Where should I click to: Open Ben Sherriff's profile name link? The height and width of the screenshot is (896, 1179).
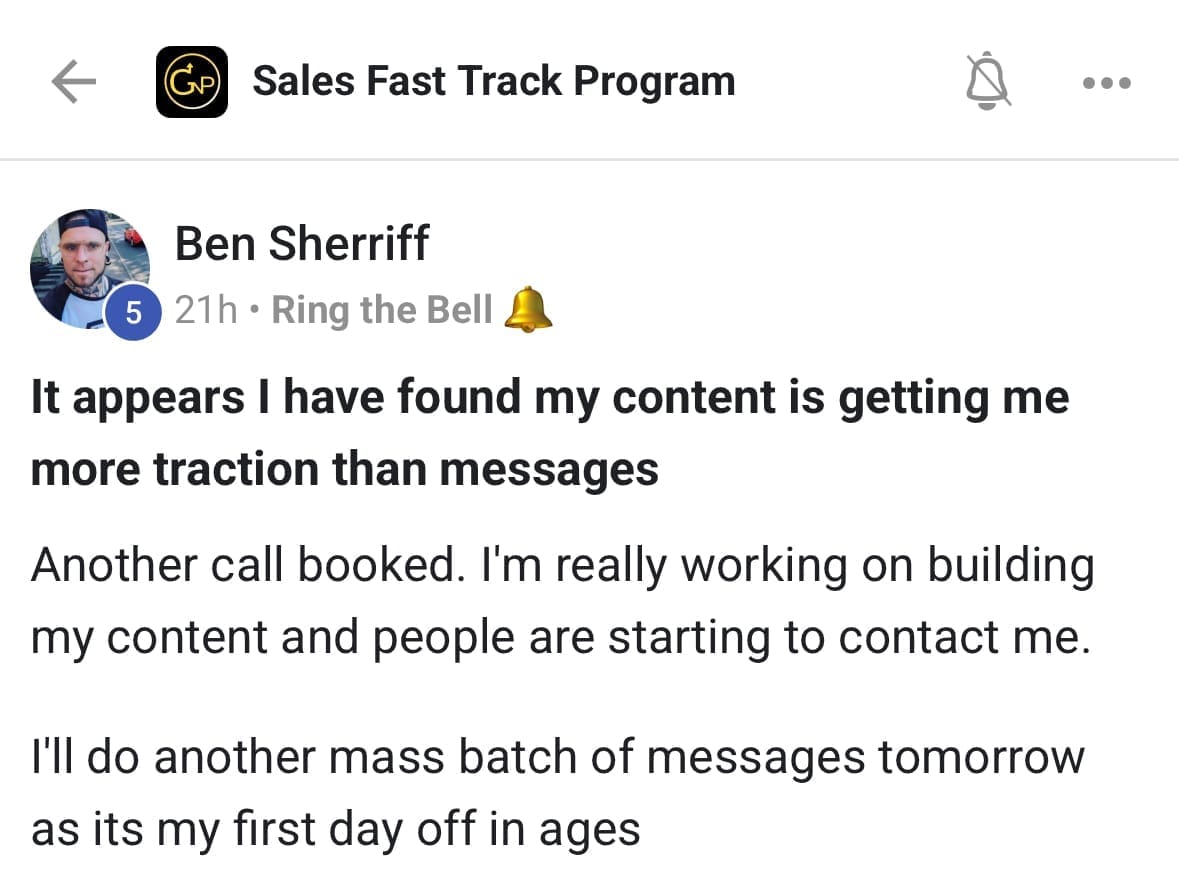point(301,244)
